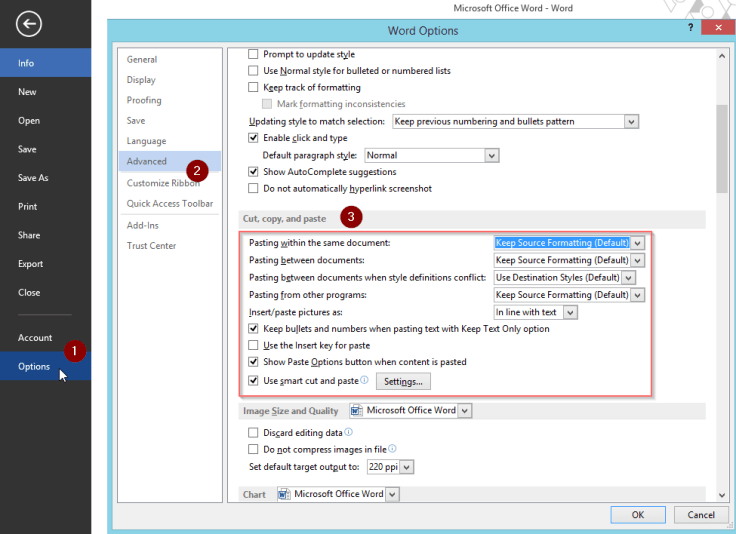Open default target output ppi dropdown

(406, 467)
